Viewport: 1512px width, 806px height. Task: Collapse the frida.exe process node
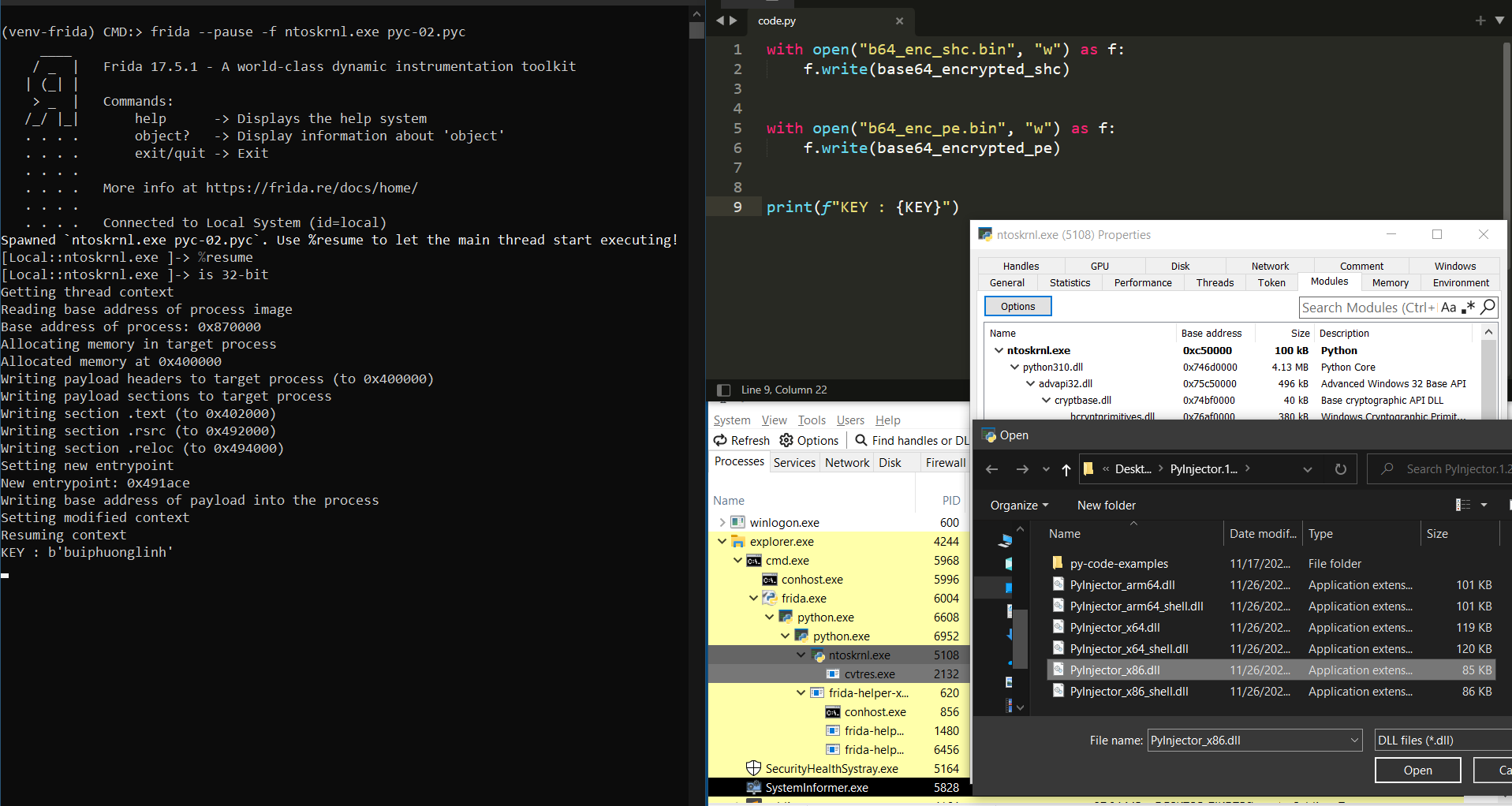click(x=754, y=598)
